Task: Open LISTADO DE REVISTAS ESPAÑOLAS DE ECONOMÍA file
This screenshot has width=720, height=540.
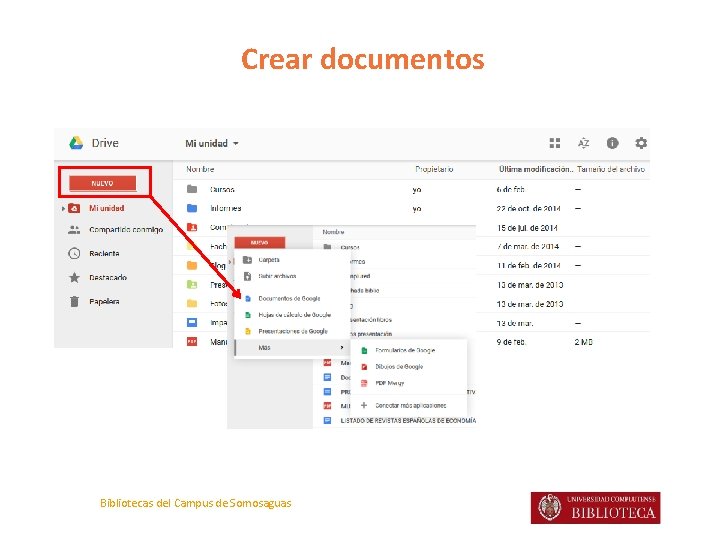Action: click(408, 420)
